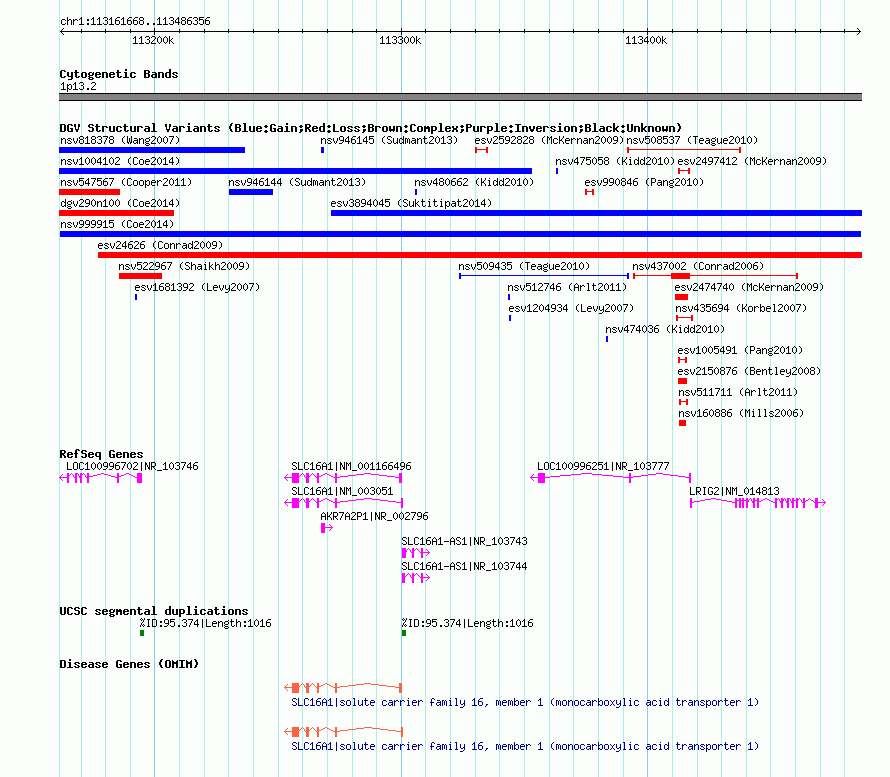The width and height of the screenshot is (890, 777).
Task: Click the red bar of nsv547567 (Cooper2011)
Action: pyautogui.click(x=89, y=192)
